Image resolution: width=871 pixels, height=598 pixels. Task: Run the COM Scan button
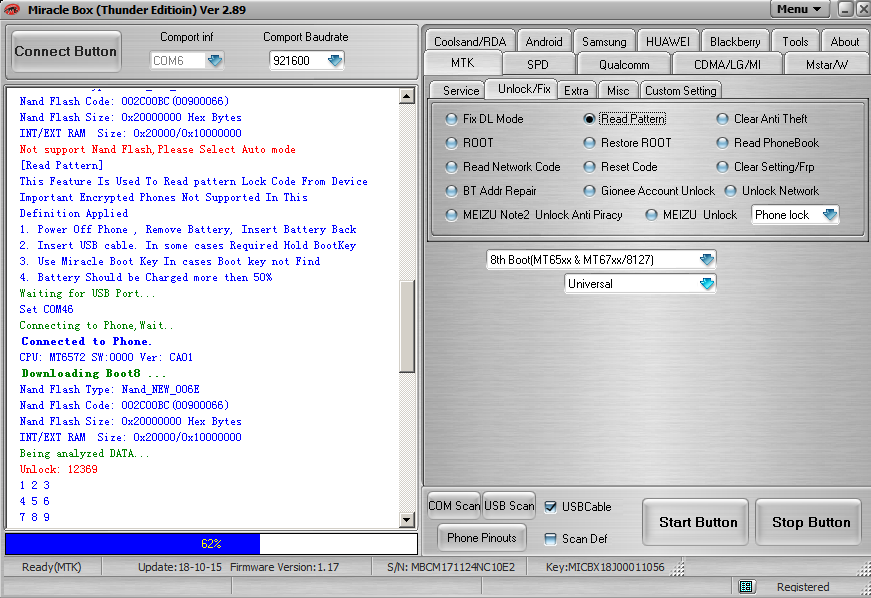click(454, 506)
